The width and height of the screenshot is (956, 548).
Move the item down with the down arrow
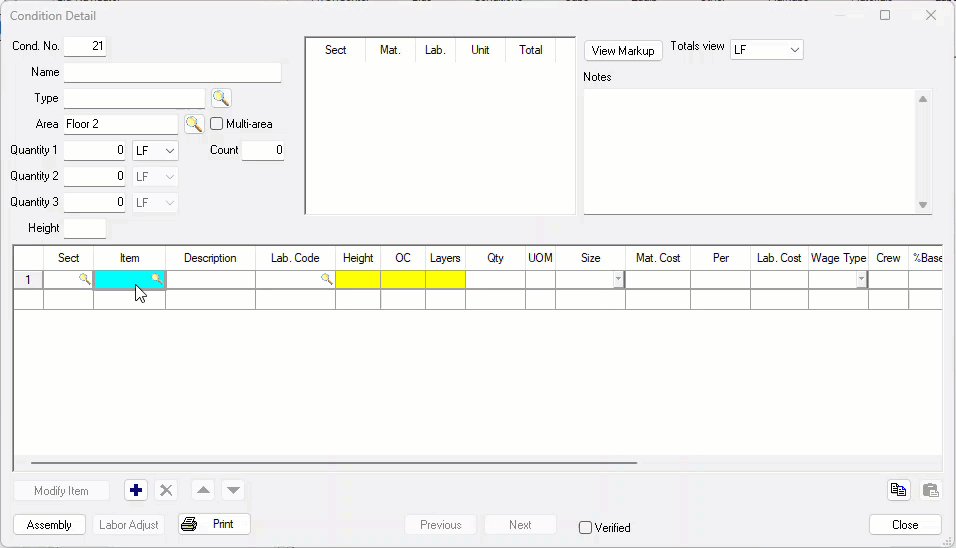(x=233, y=490)
